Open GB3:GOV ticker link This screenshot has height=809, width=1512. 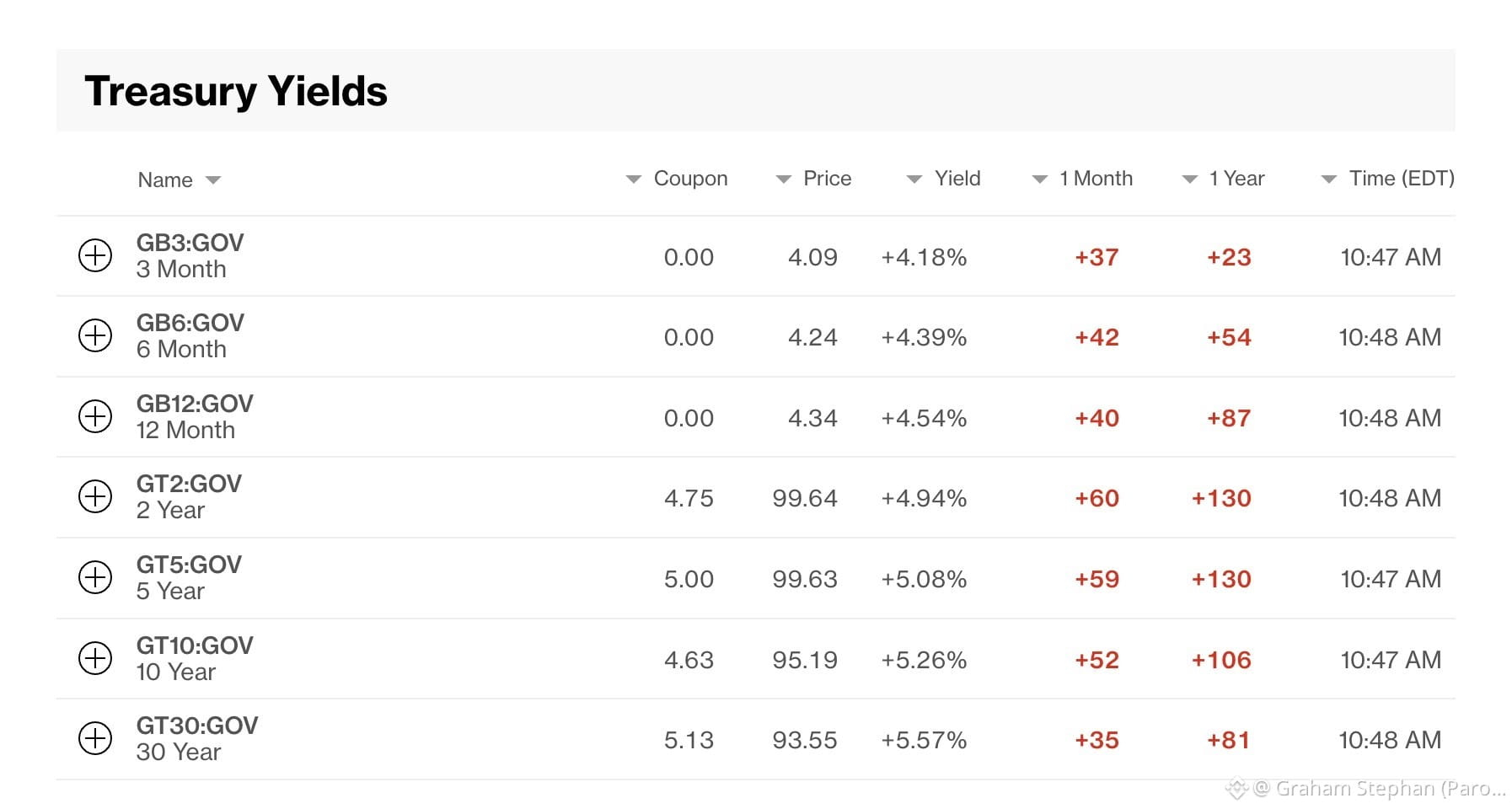coord(190,243)
